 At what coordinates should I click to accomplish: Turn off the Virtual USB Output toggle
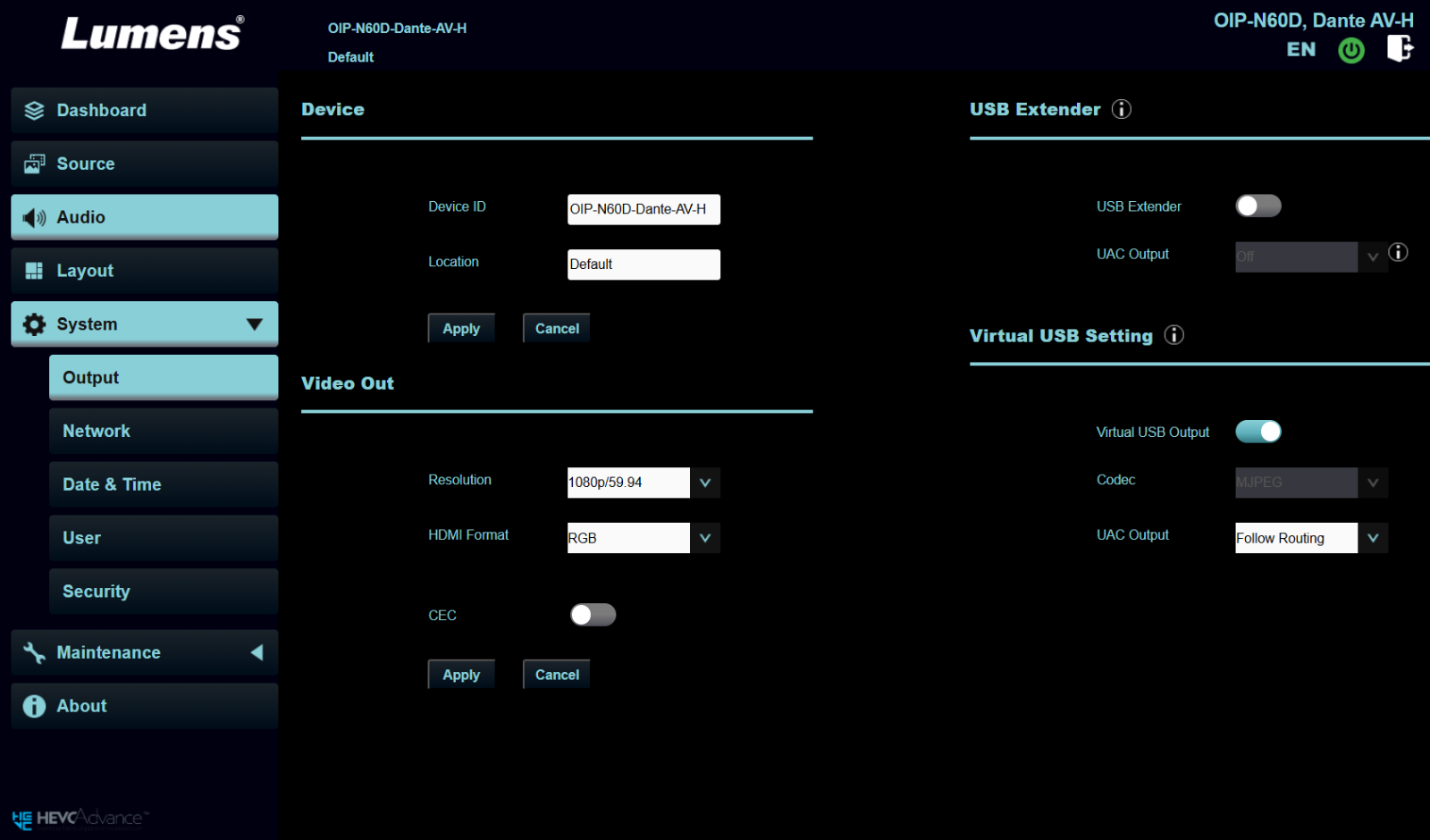(x=1258, y=432)
